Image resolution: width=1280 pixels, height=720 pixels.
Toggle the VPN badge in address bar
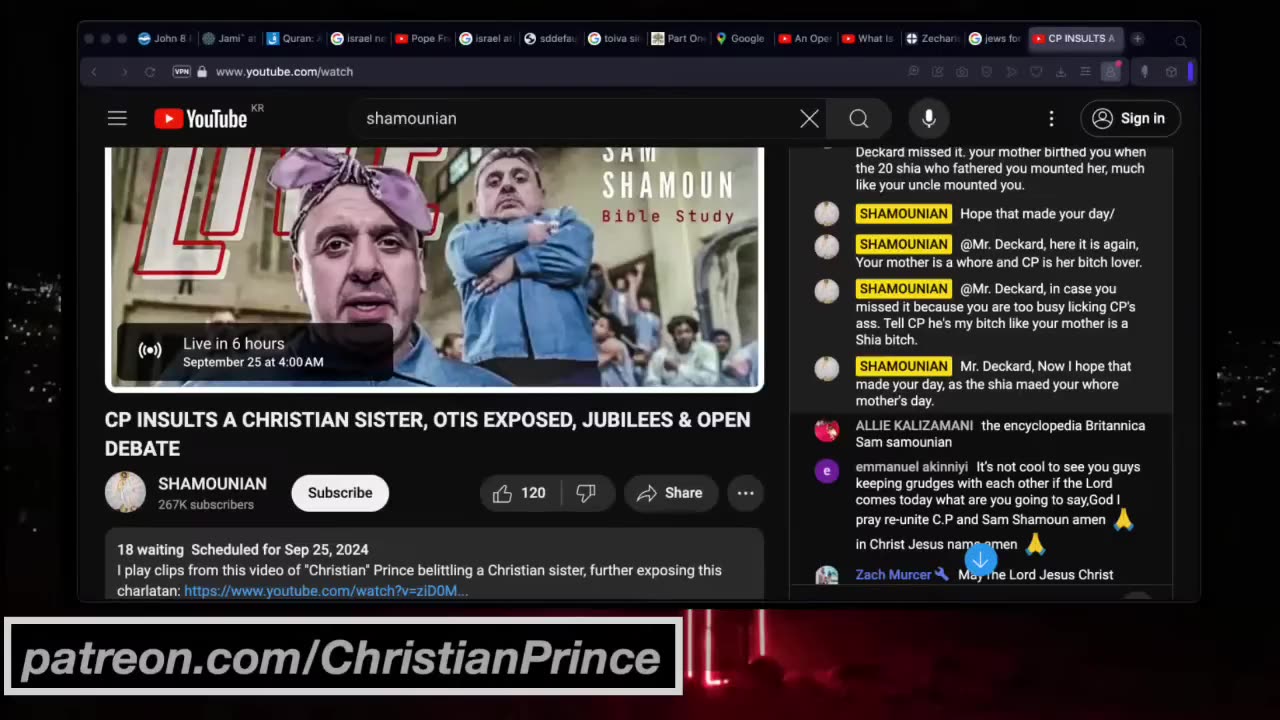[x=181, y=72]
